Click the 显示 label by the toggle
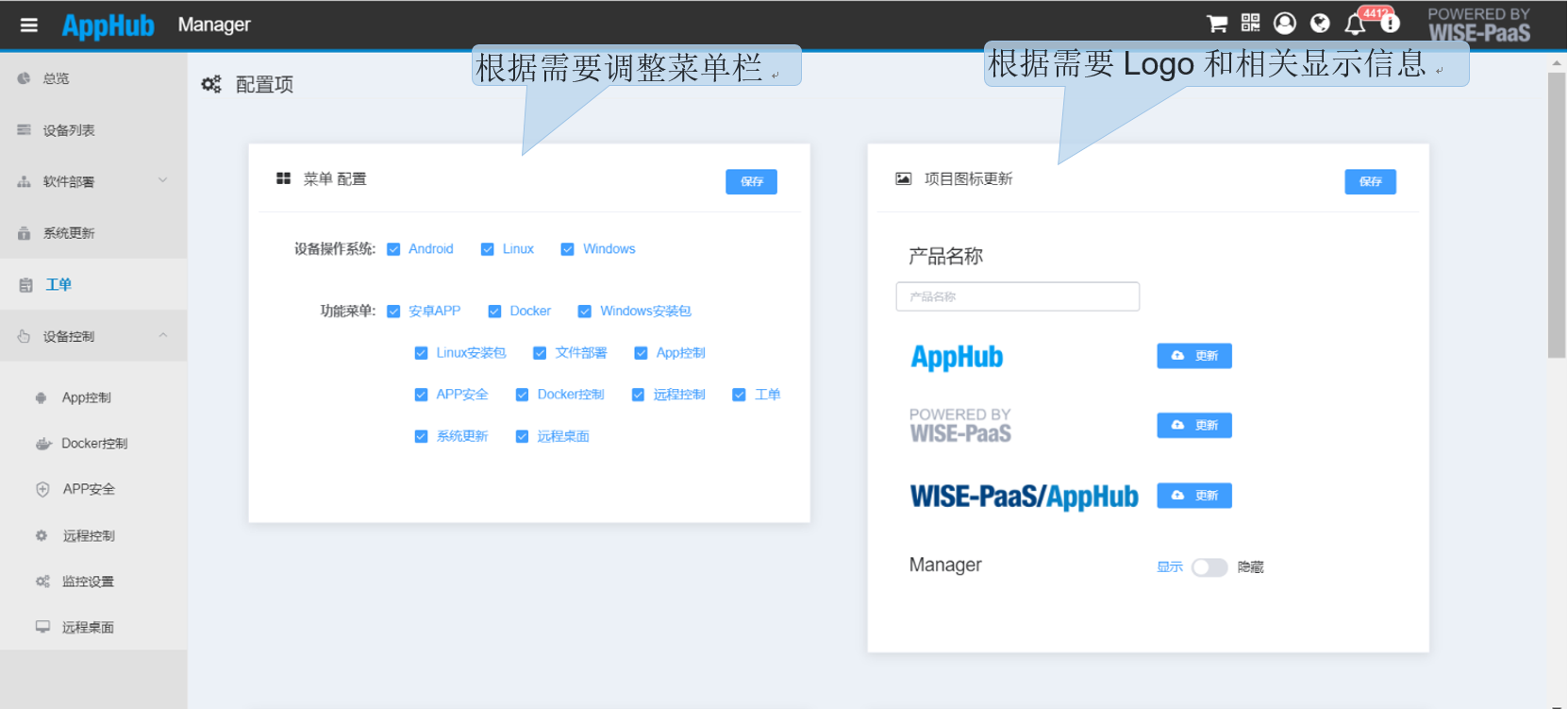The height and width of the screenshot is (709, 1568). click(1170, 567)
